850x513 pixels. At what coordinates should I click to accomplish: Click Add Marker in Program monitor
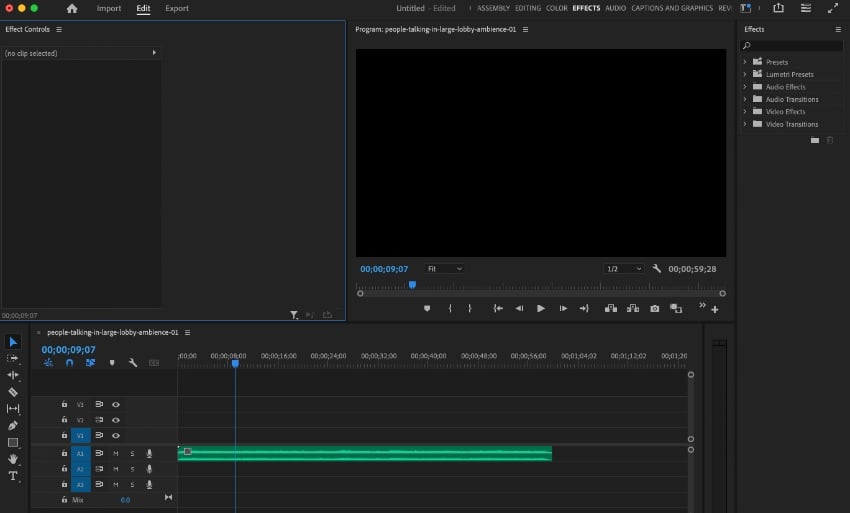pos(427,309)
